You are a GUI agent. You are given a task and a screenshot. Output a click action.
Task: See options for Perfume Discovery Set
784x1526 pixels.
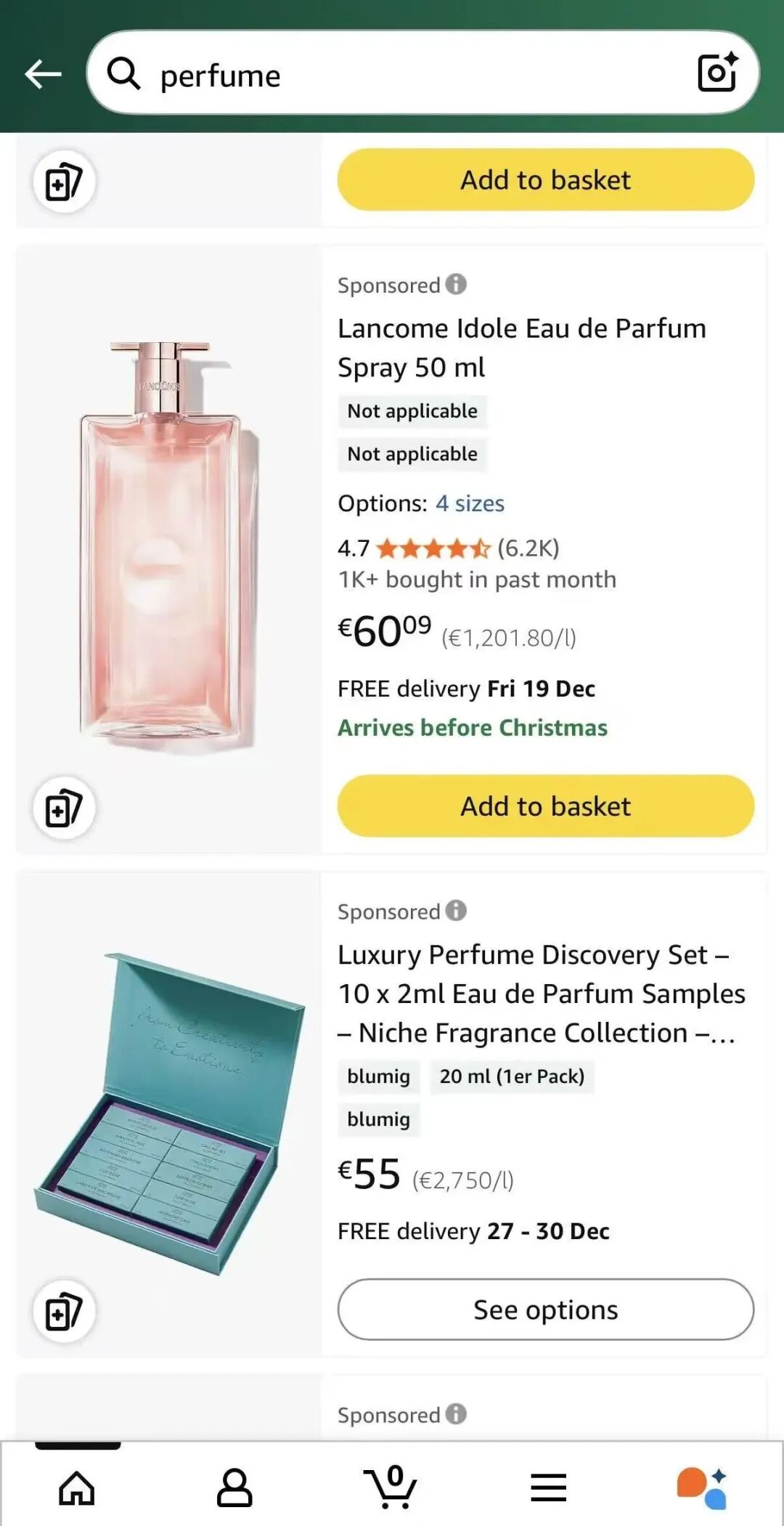click(545, 1310)
